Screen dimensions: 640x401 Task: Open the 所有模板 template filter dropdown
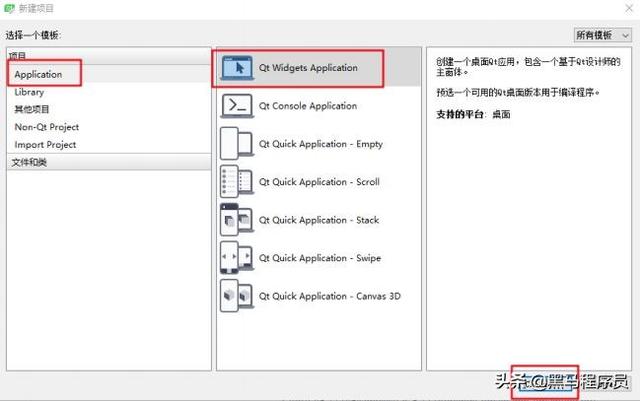603,35
